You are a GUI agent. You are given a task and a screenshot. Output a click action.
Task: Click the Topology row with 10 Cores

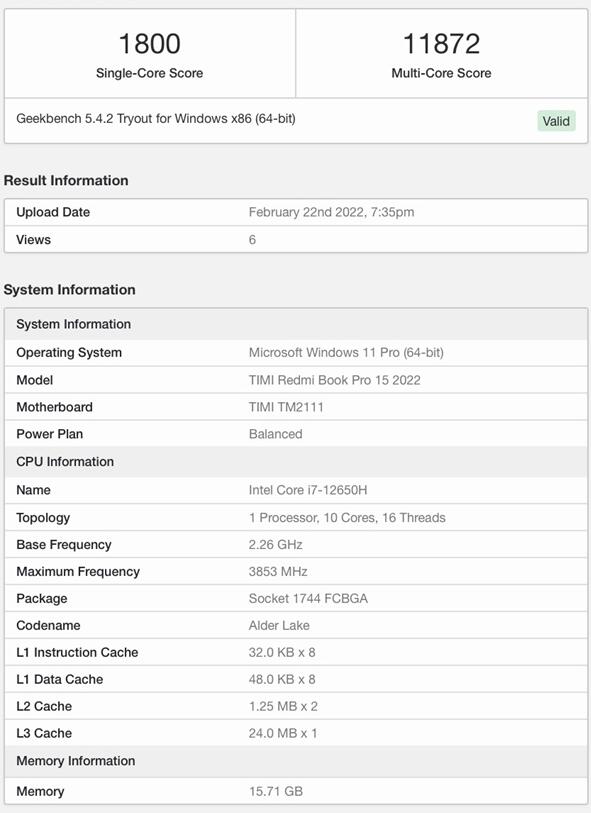(x=296, y=517)
